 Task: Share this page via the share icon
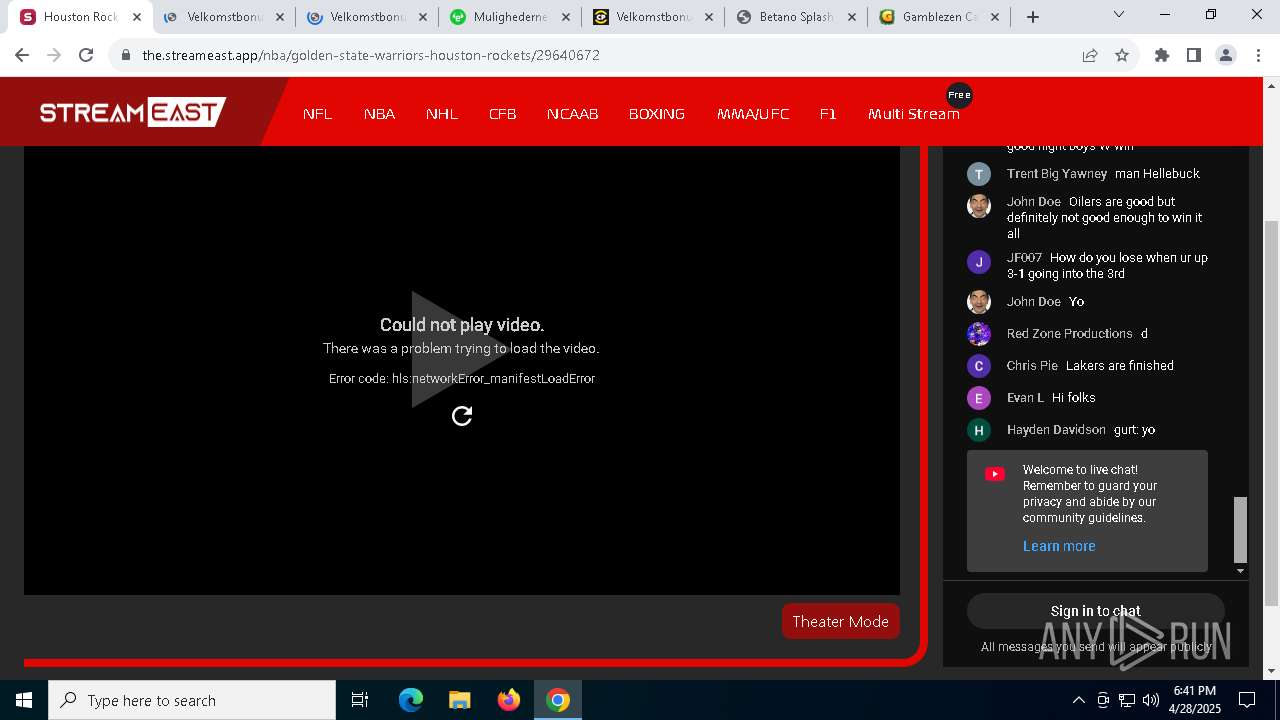[x=1090, y=55]
